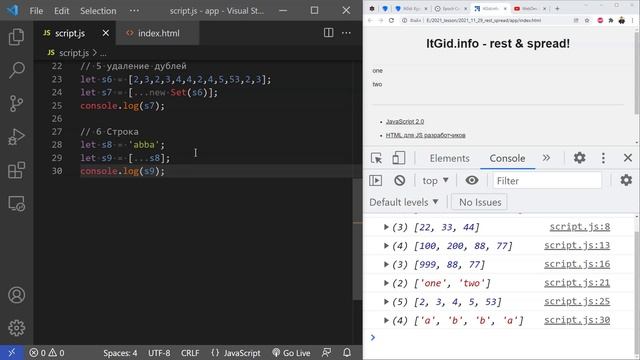640x360 pixels.
Task: Open the Chrome profile avatar
Action: point(622,20)
